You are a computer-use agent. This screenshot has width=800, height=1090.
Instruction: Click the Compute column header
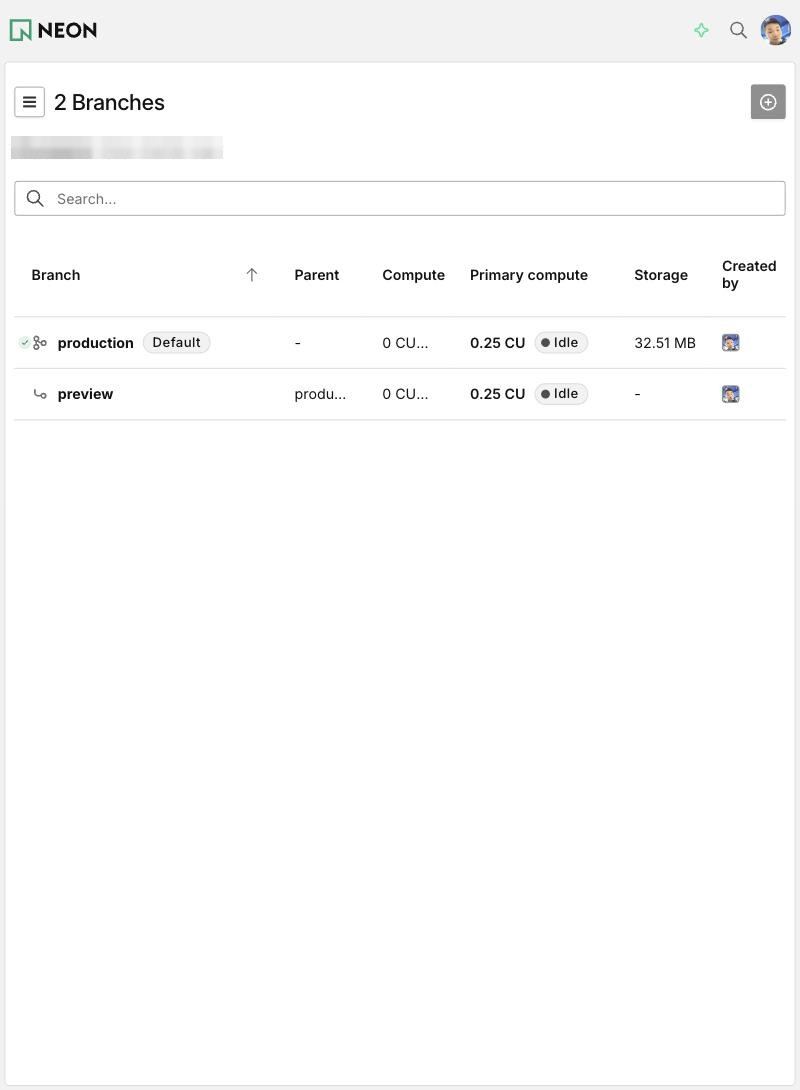point(414,275)
